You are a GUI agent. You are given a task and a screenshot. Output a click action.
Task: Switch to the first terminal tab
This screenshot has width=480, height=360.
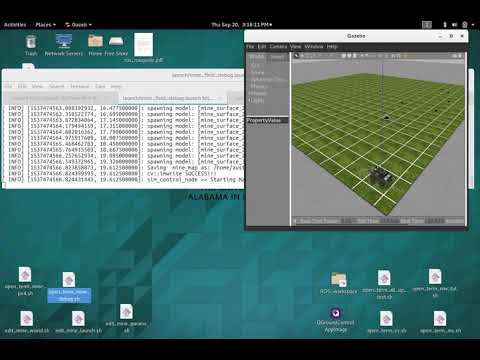[61, 98]
